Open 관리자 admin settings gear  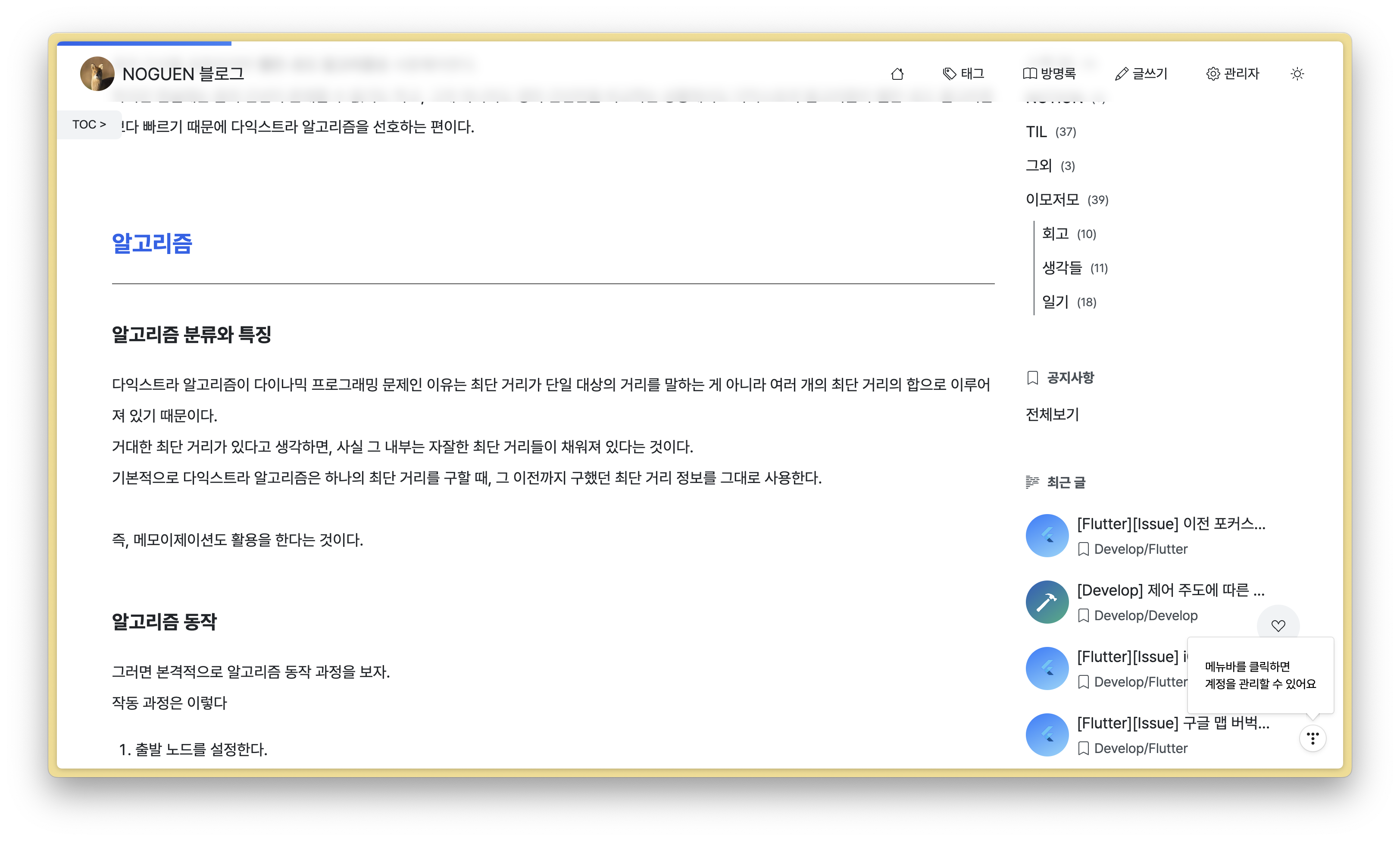coord(1233,74)
